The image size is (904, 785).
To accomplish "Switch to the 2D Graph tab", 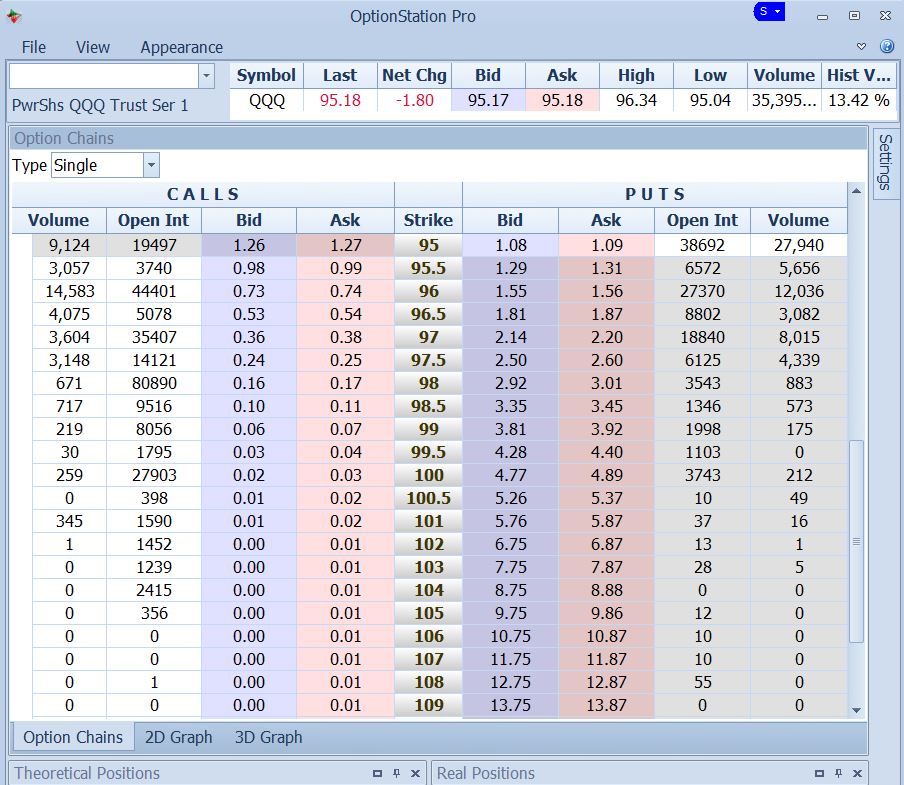I will [178, 737].
